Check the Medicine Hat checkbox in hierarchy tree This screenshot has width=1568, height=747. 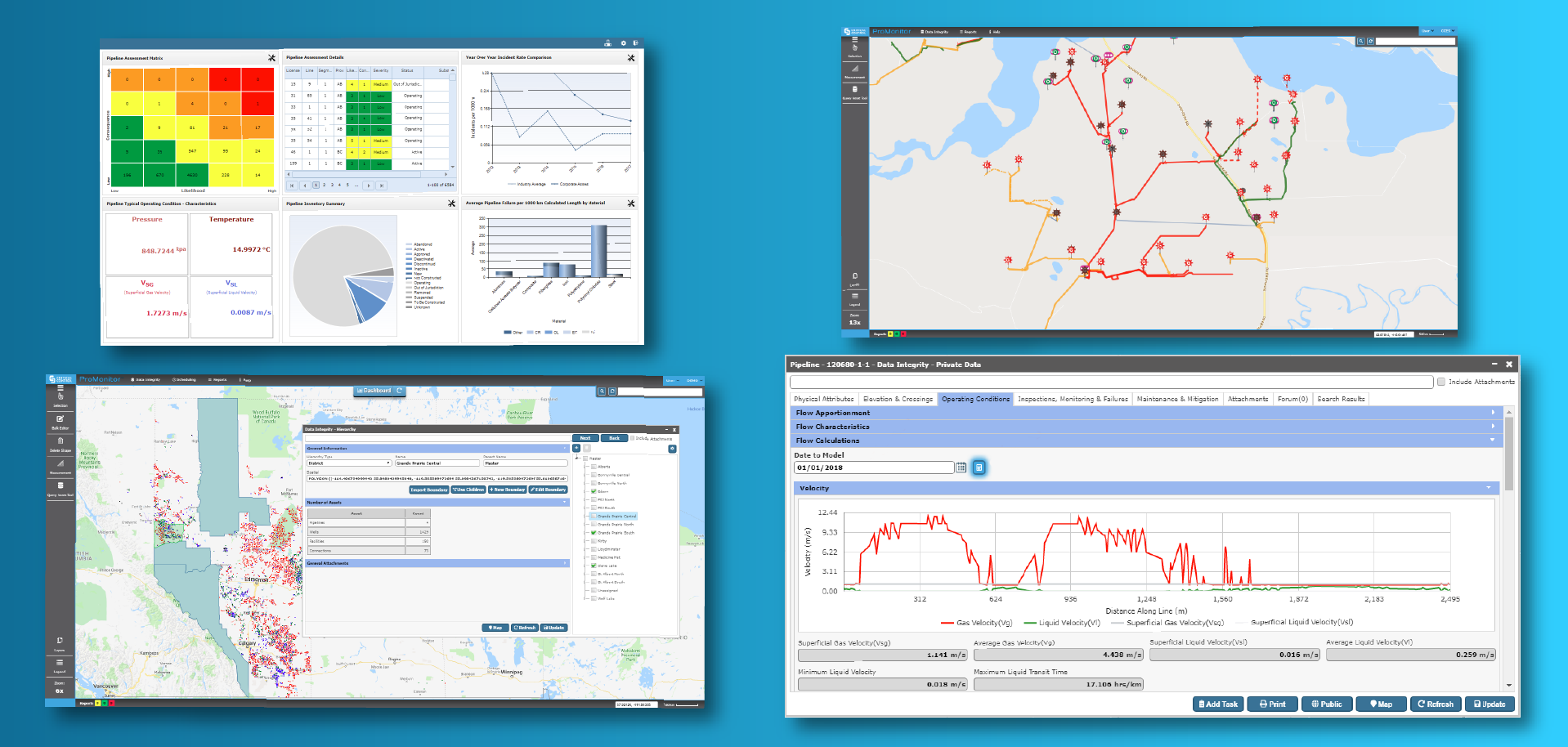coord(594,557)
